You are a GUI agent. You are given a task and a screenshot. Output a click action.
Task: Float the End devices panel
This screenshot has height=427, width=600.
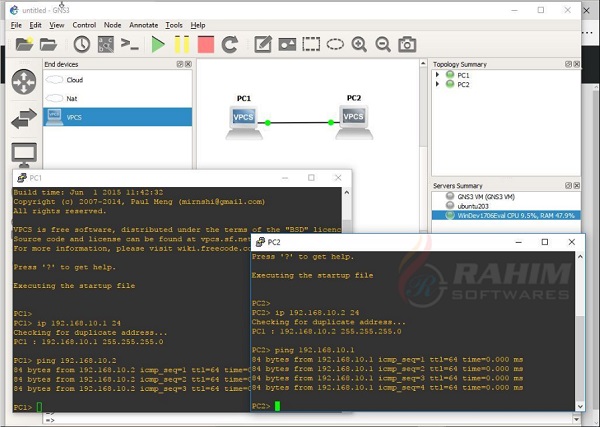[x=180, y=64]
